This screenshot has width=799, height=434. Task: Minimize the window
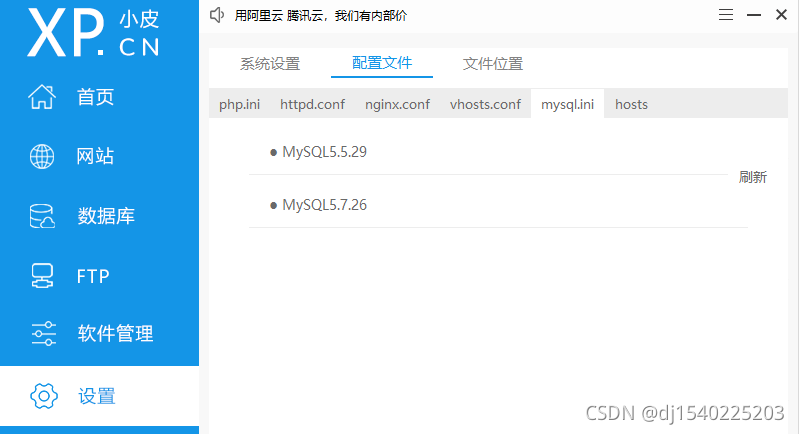(754, 15)
